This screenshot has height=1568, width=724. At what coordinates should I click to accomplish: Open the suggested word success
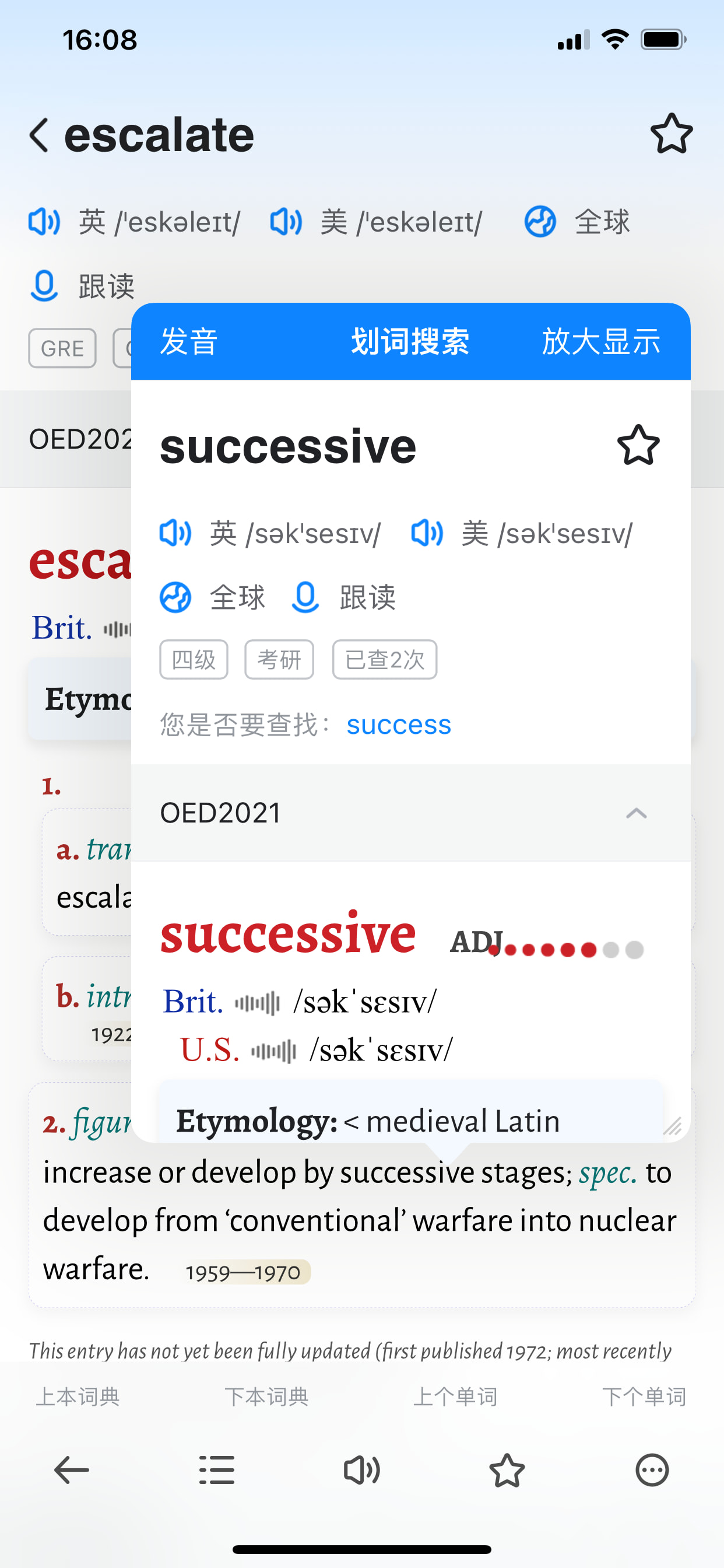tap(399, 724)
